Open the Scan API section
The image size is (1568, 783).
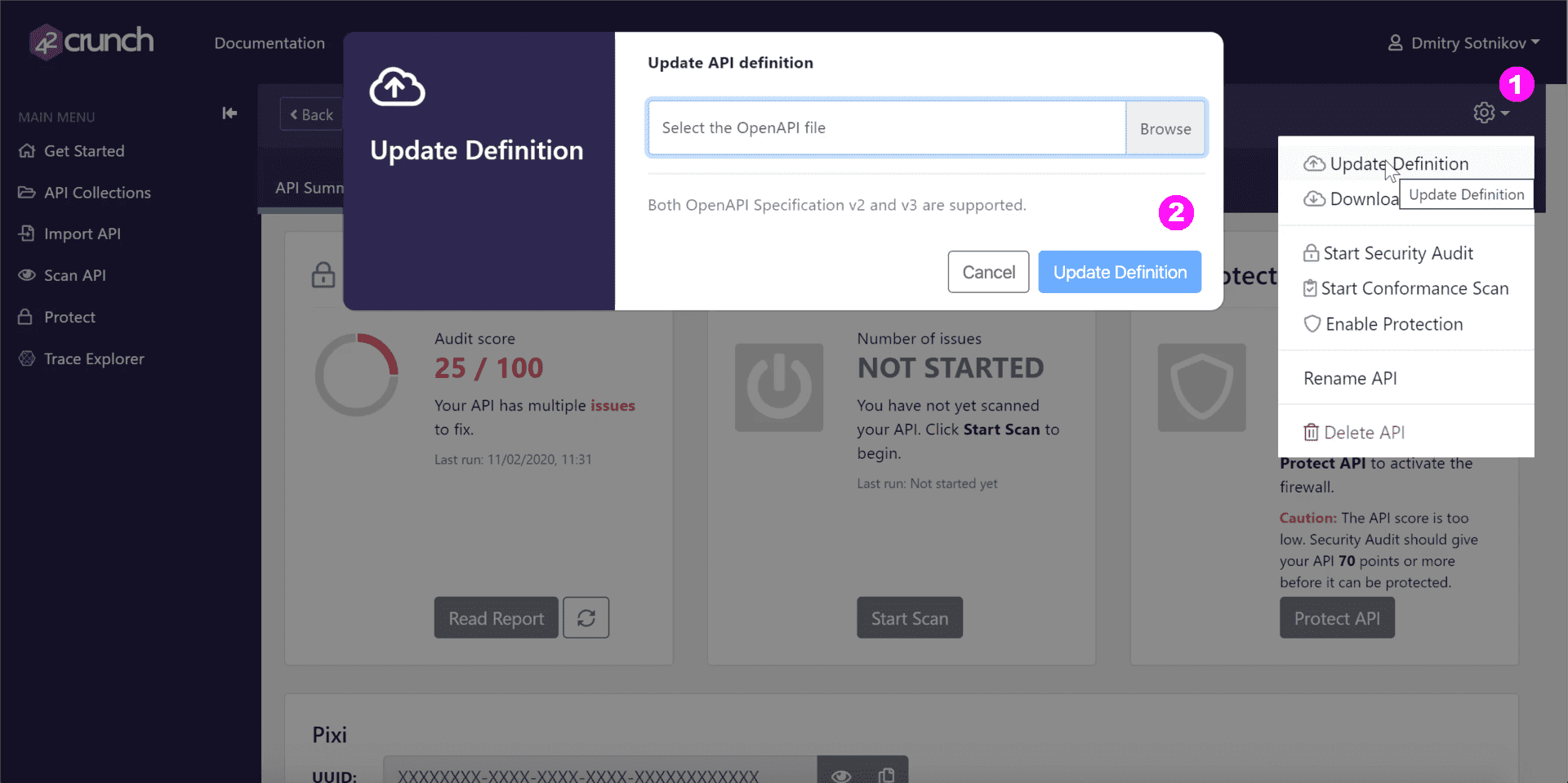click(x=73, y=275)
